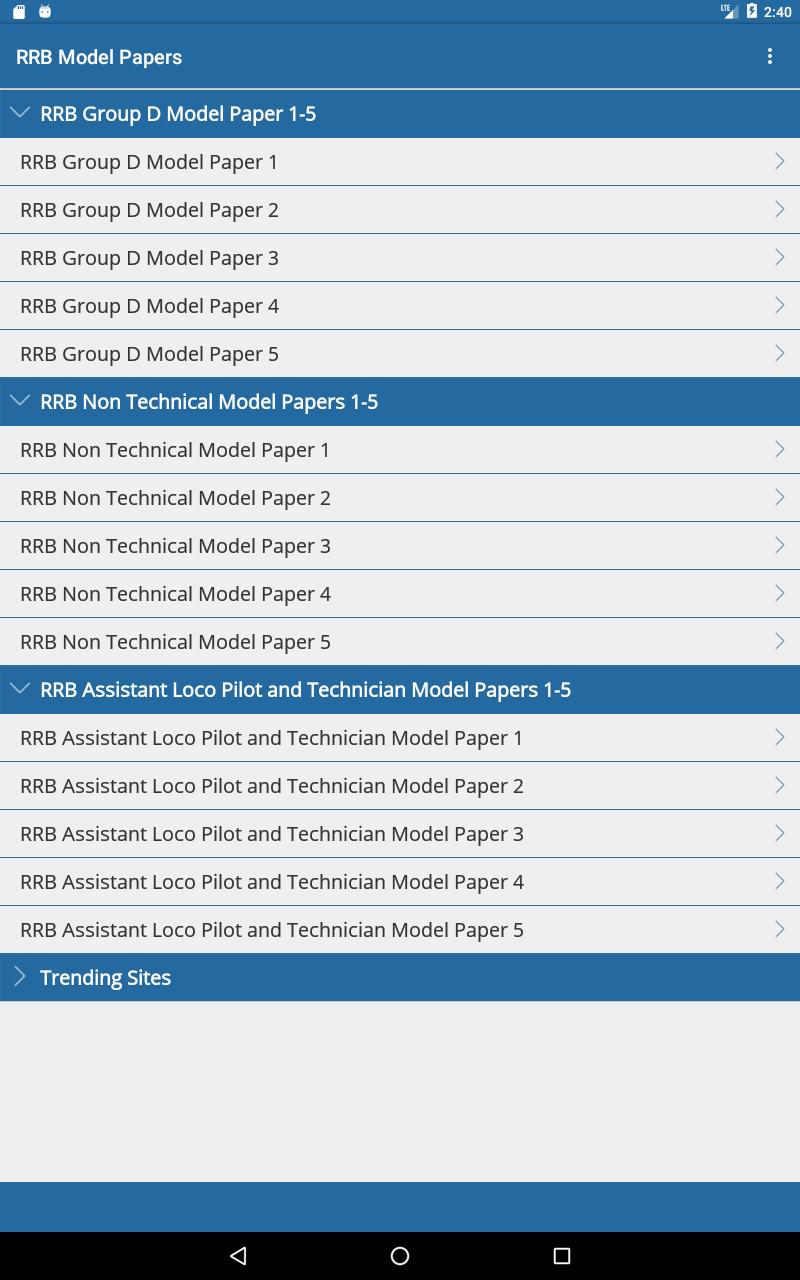Tap the battery charging status icon
This screenshot has height=1280, width=800.
752,12
